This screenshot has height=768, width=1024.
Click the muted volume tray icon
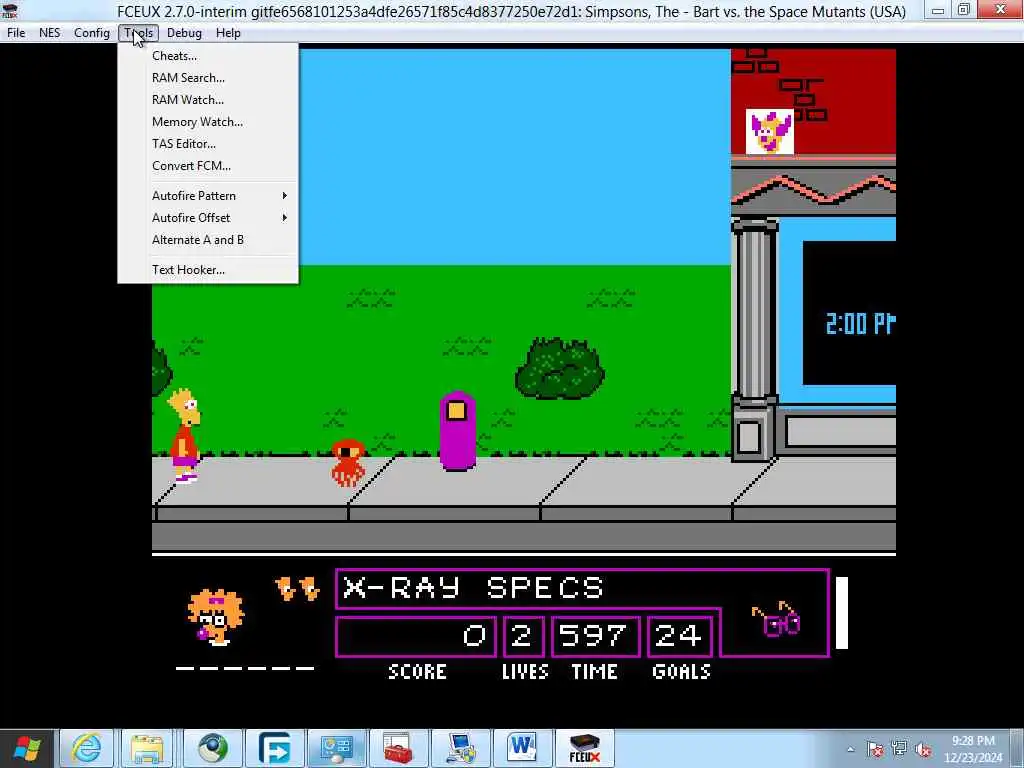[x=923, y=749]
